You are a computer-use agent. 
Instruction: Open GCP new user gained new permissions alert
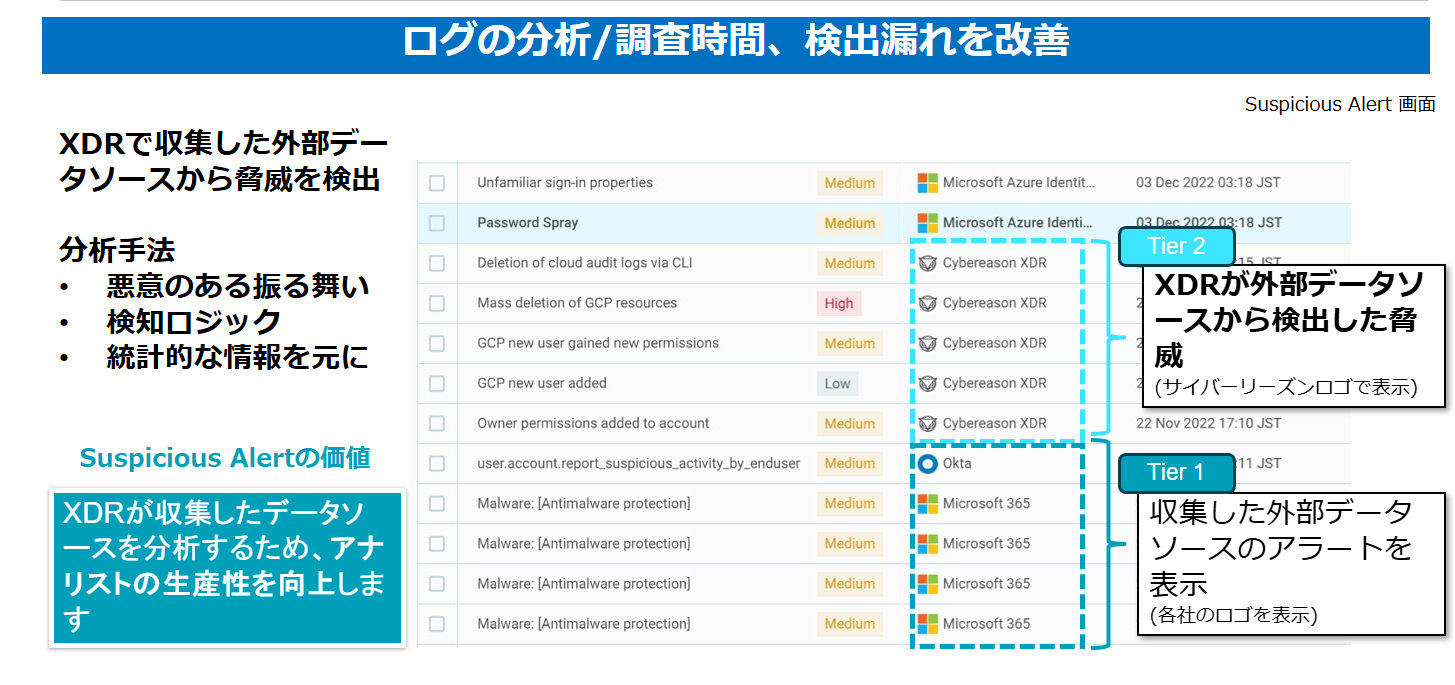click(598, 343)
